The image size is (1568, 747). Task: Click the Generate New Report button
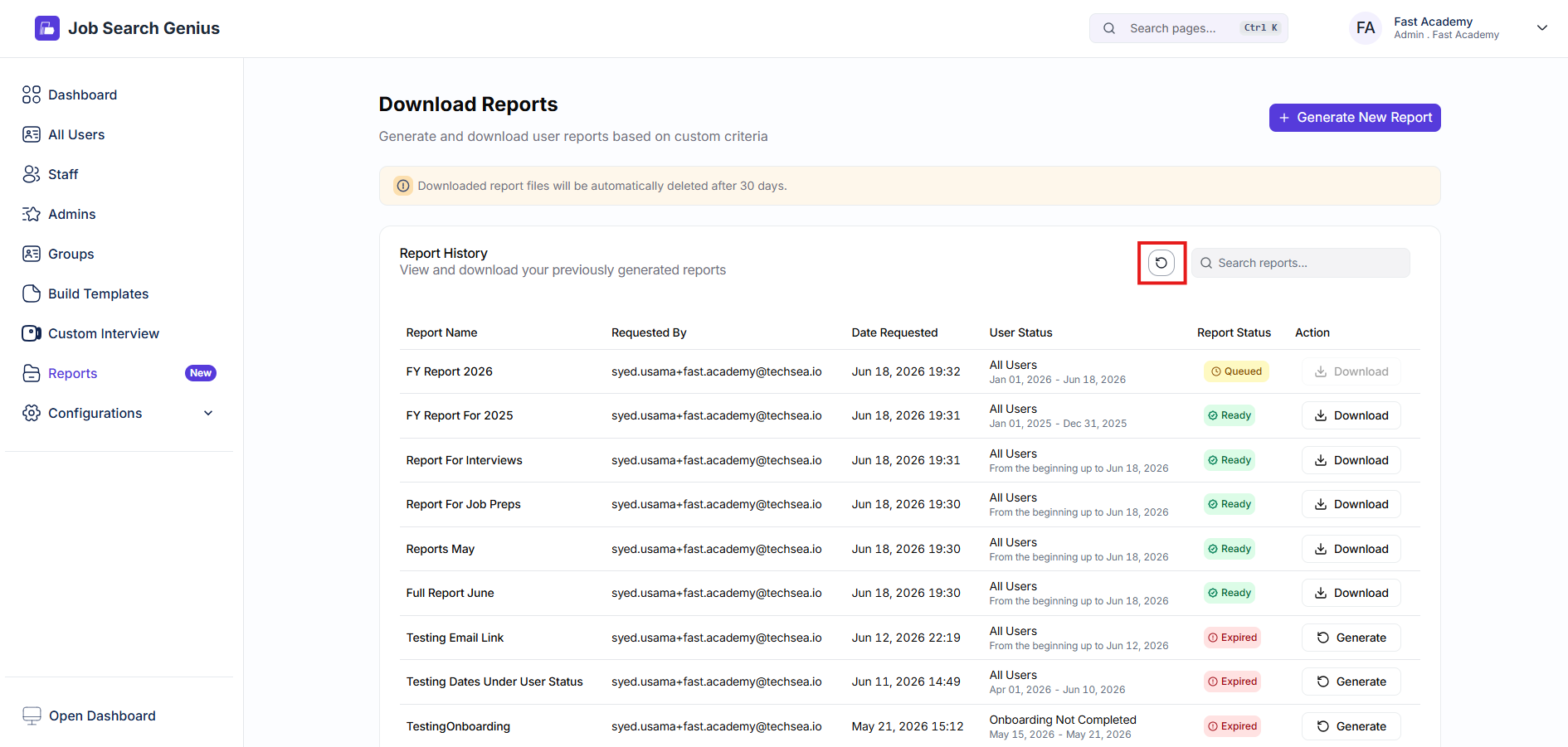pyautogui.click(x=1355, y=118)
